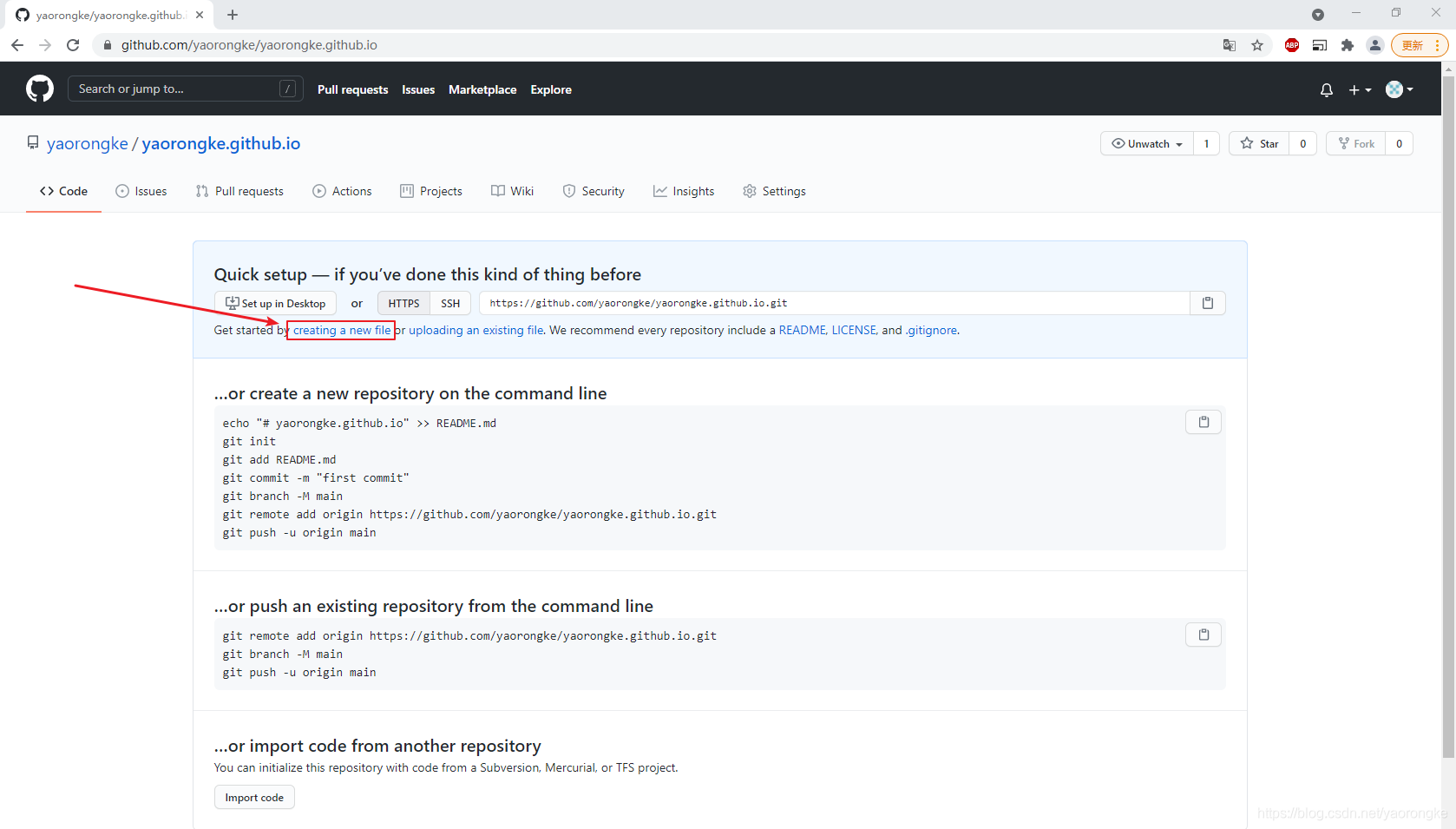Screen dimensions: 1456x829
Task: Expand the user avatar menu
Action: pos(1399,89)
